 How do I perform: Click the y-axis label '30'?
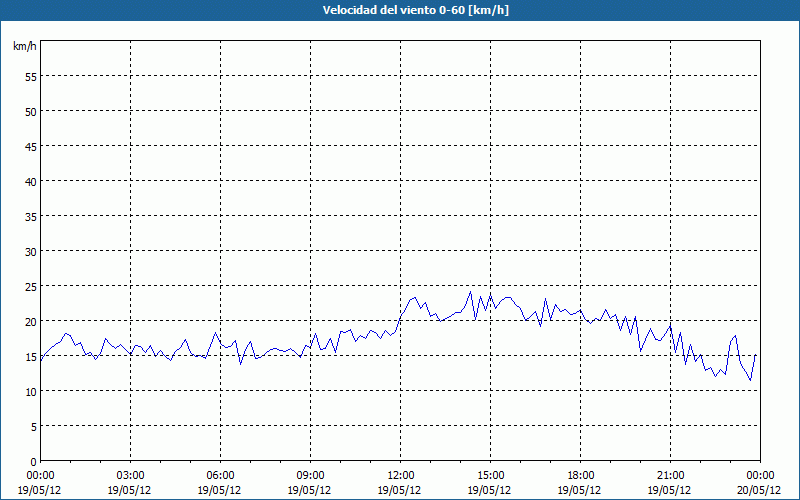click(31, 252)
